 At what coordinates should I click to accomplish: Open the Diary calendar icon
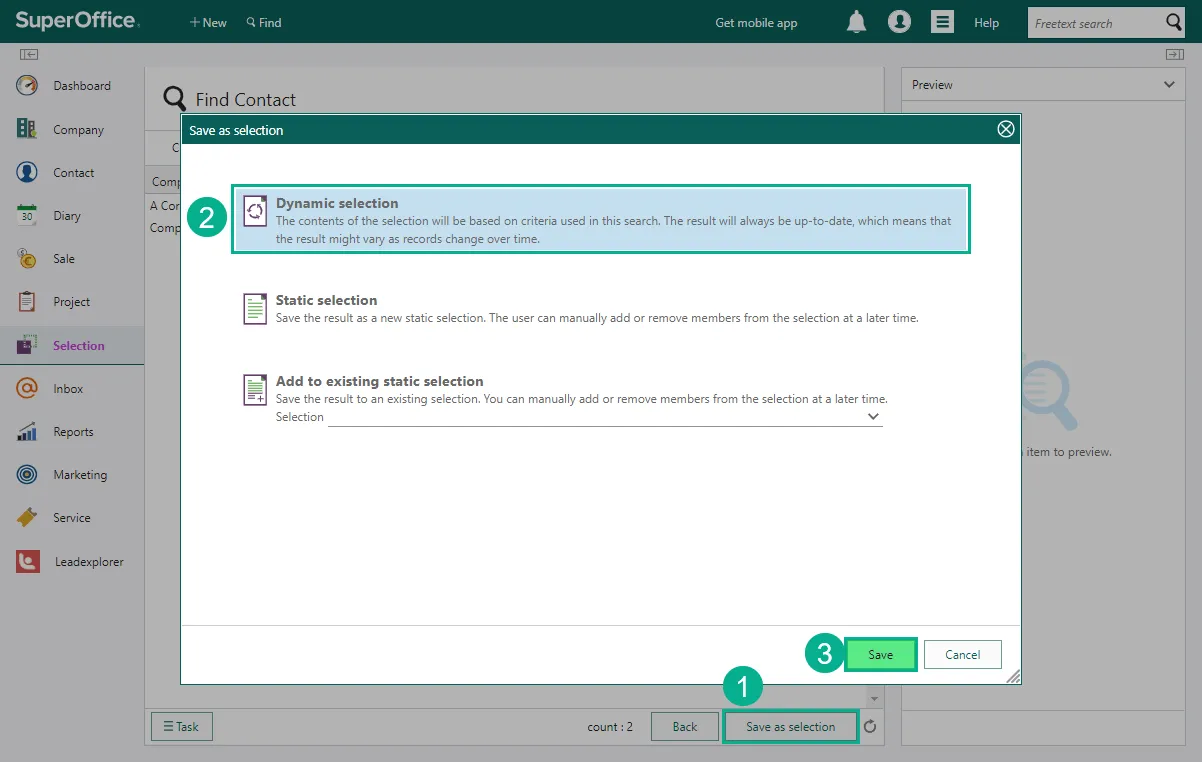click(27, 215)
